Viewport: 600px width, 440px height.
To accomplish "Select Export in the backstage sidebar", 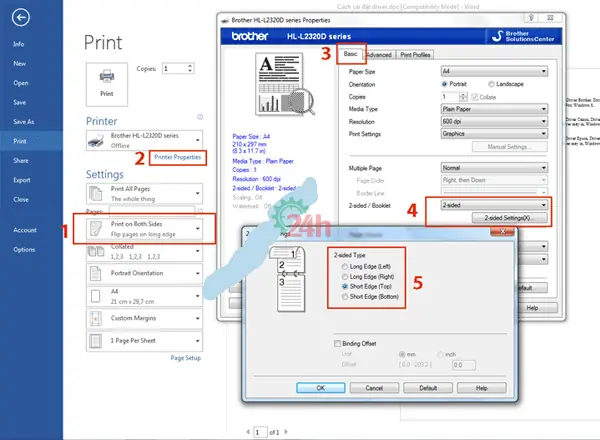I will (x=22, y=180).
